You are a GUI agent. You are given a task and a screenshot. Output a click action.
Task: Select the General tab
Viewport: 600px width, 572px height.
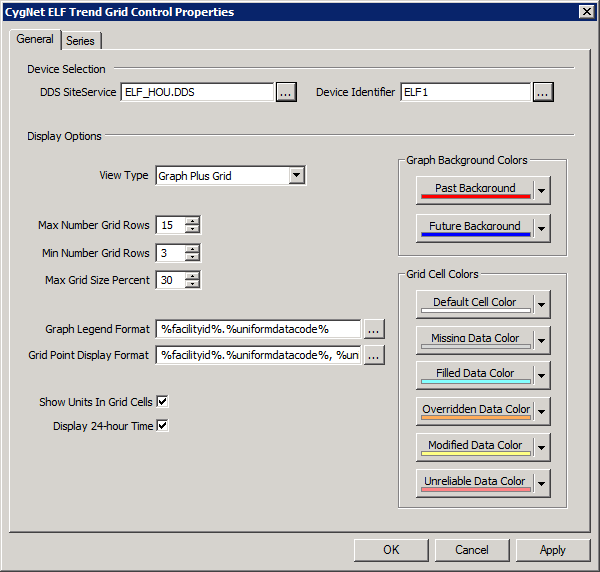click(35, 39)
